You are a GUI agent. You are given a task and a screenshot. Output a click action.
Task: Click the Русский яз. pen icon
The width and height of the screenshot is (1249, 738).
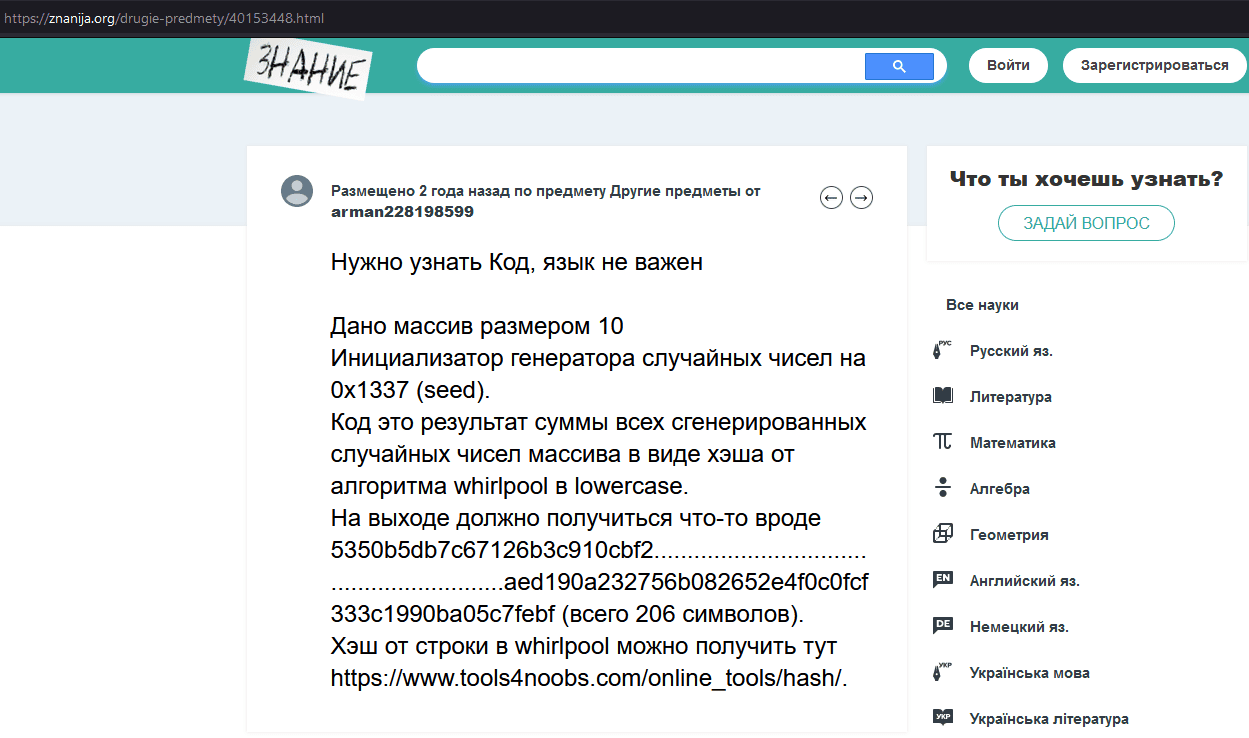click(x=942, y=351)
